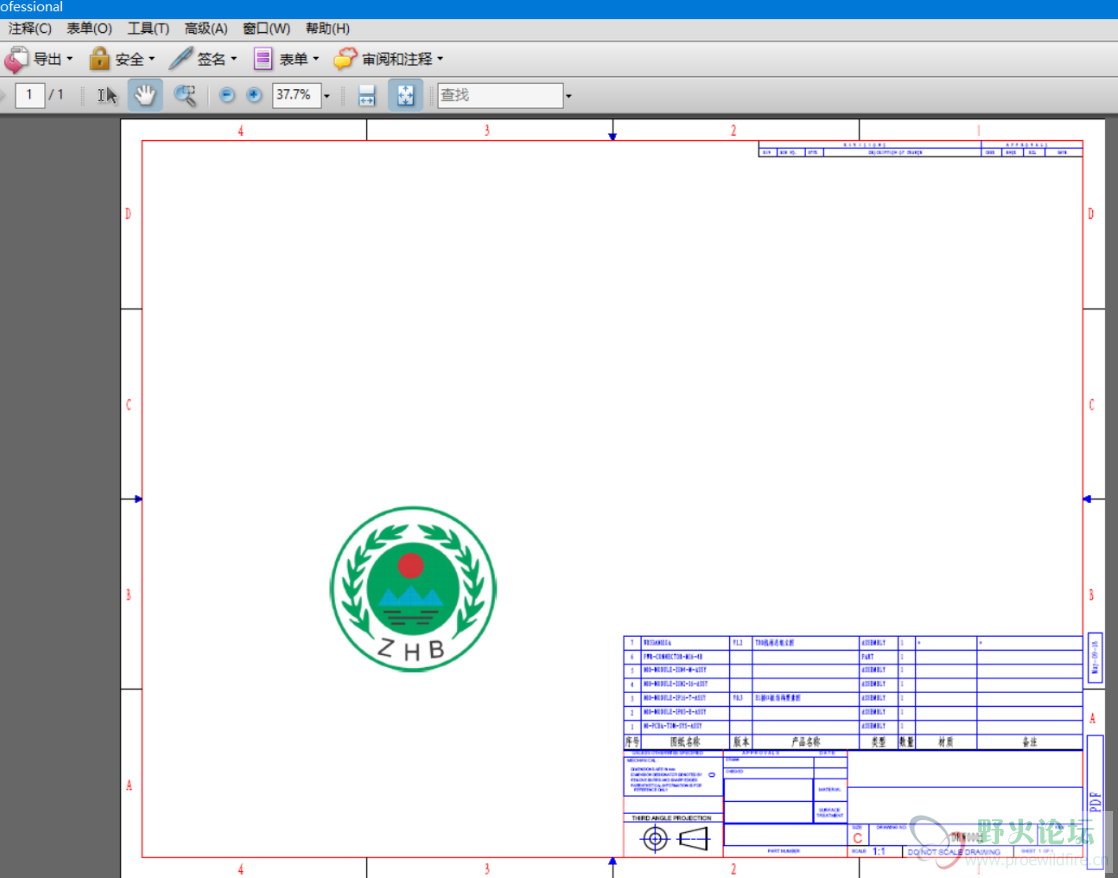
Task: Open the 表单 toolbar forms dropdown
Action: click(286, 58)
